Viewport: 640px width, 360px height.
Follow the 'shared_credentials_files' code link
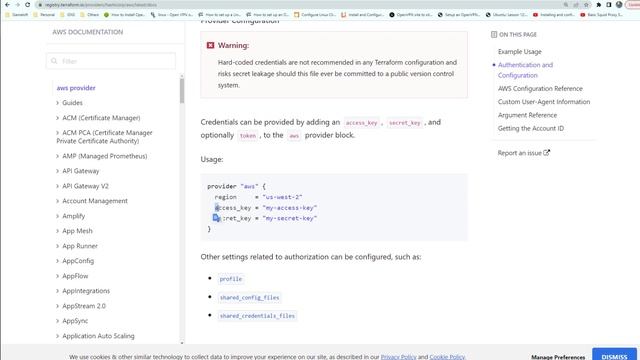tap(257, 316)
